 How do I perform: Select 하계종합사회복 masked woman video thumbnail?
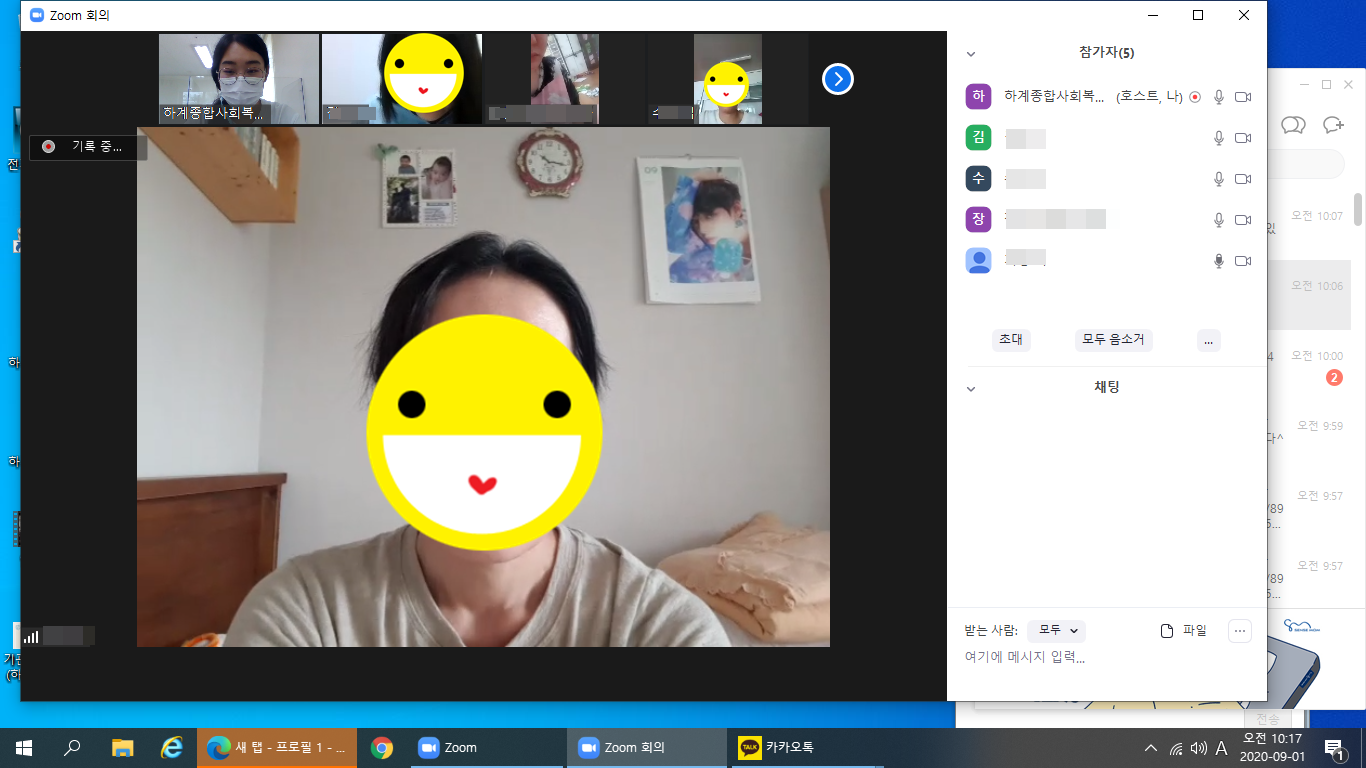239,79
